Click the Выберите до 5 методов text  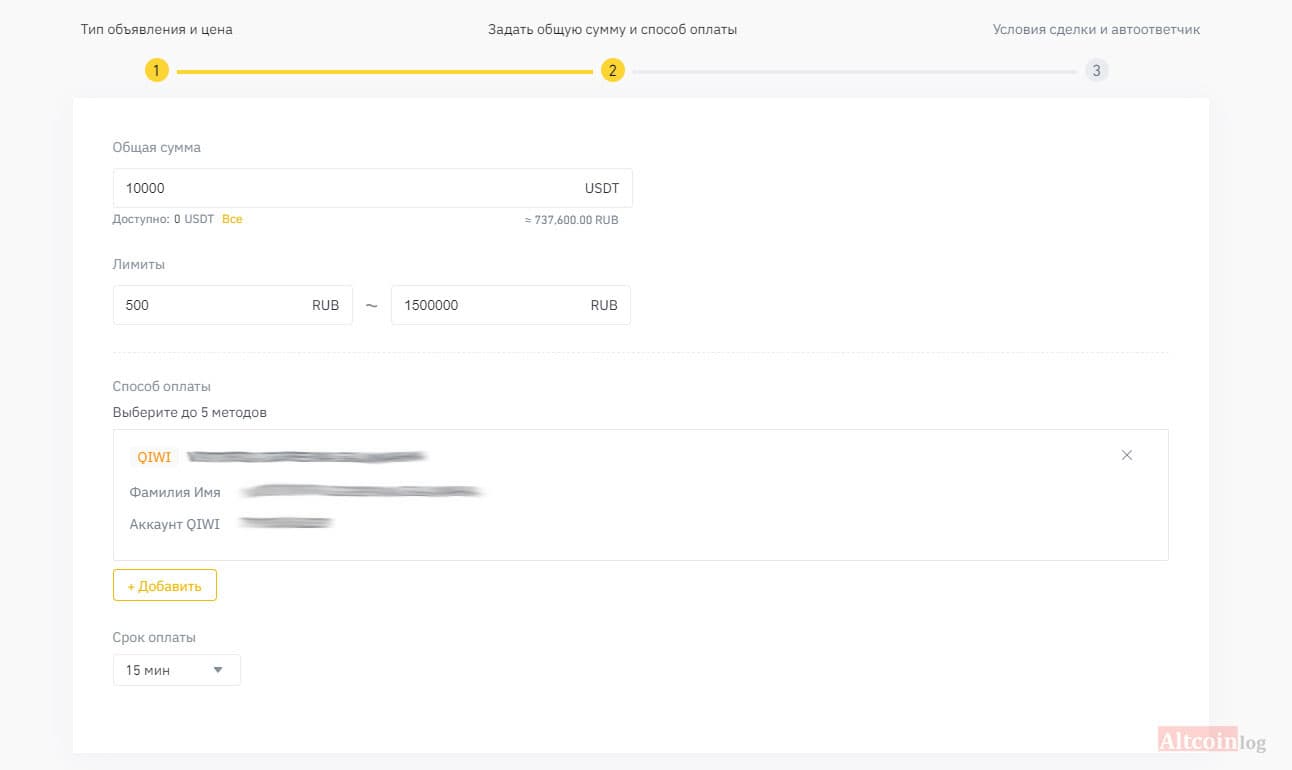pos(190,412)
